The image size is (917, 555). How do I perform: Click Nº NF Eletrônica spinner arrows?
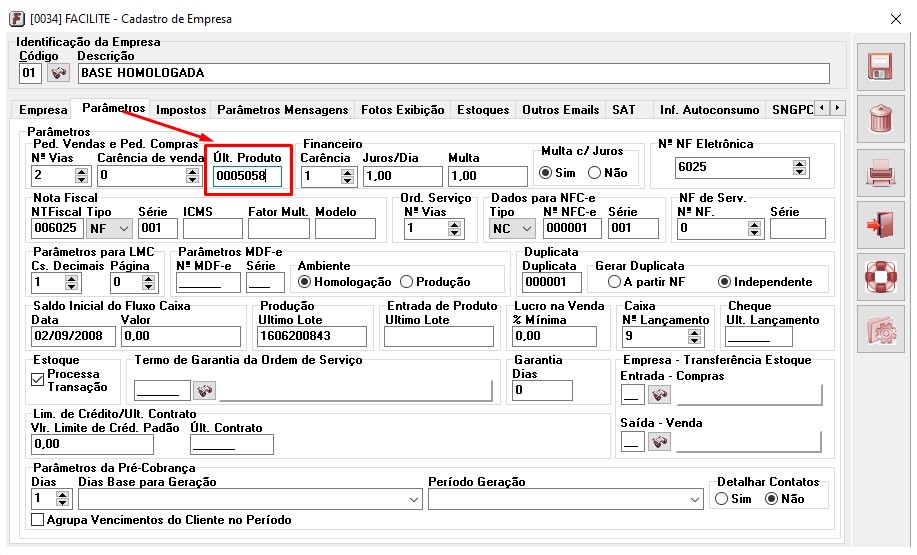(799, 168)
